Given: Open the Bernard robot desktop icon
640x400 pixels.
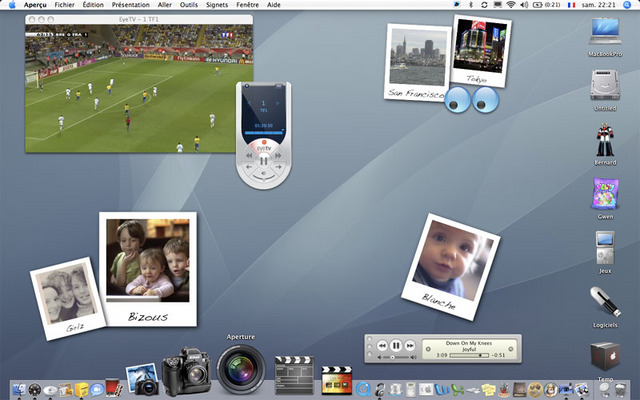Looking at the screenshot, I should click(605, 140).
